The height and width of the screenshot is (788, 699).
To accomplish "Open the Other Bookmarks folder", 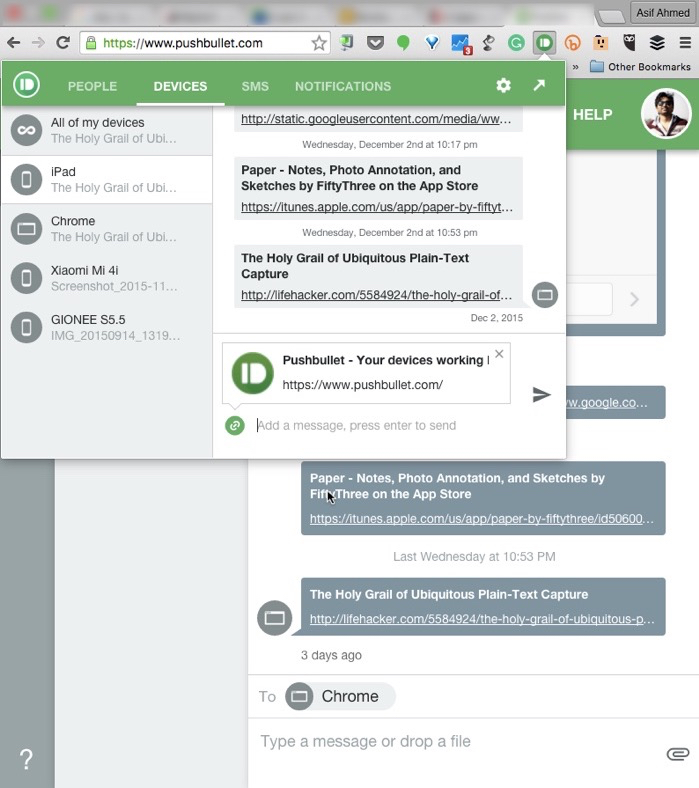I will click(640, 67).
